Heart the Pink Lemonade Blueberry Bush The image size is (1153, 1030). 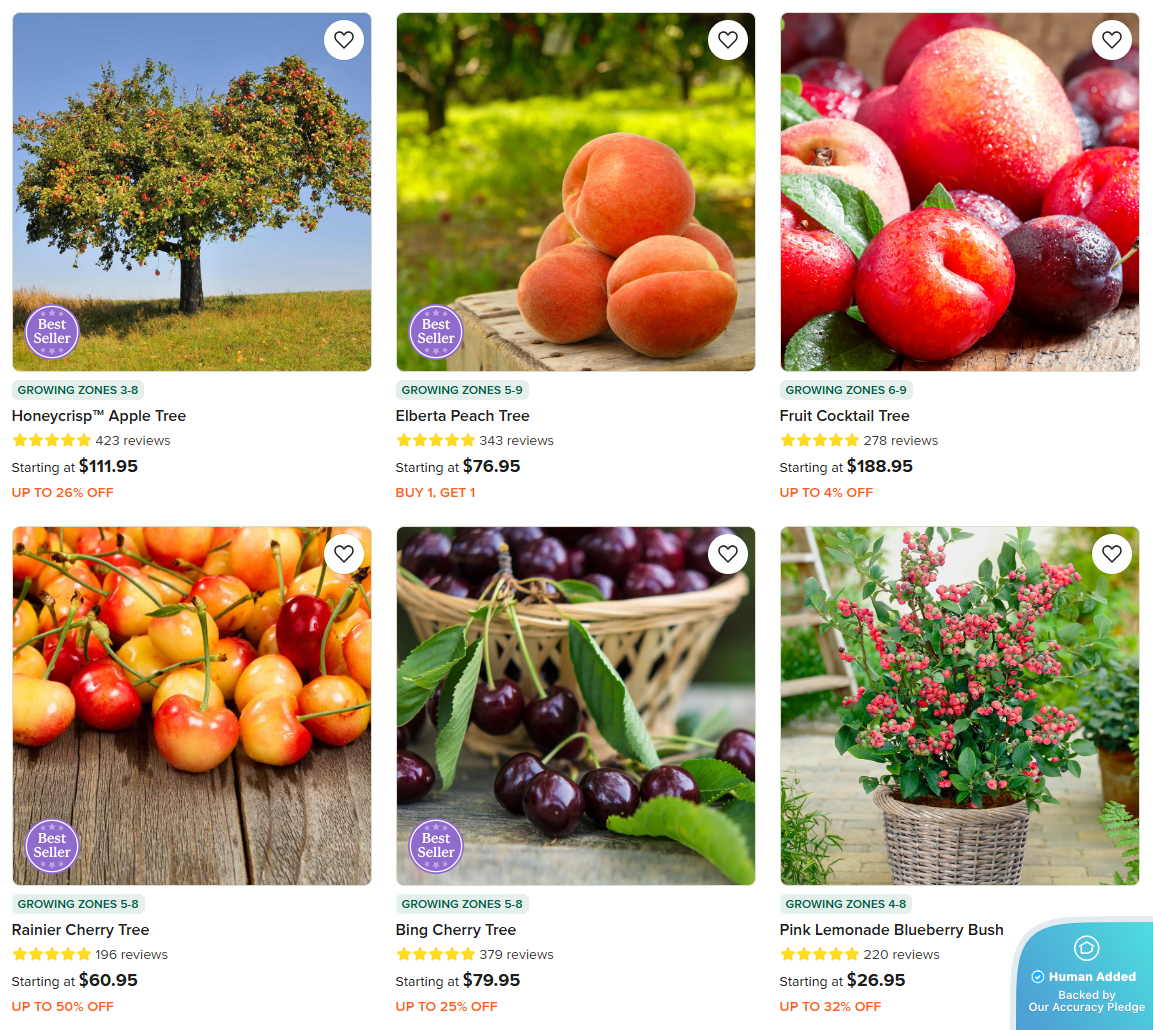coord(1111,554)
